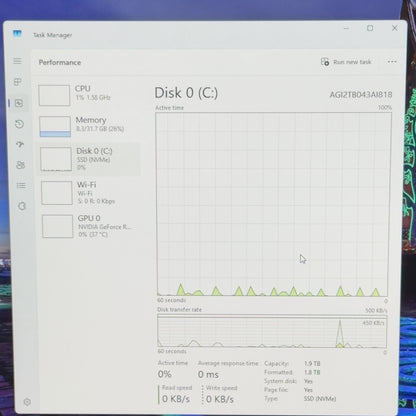Screen dimensions: 416x416
Task: Maximize the Task Manager window
Action: tap(370, 28)
